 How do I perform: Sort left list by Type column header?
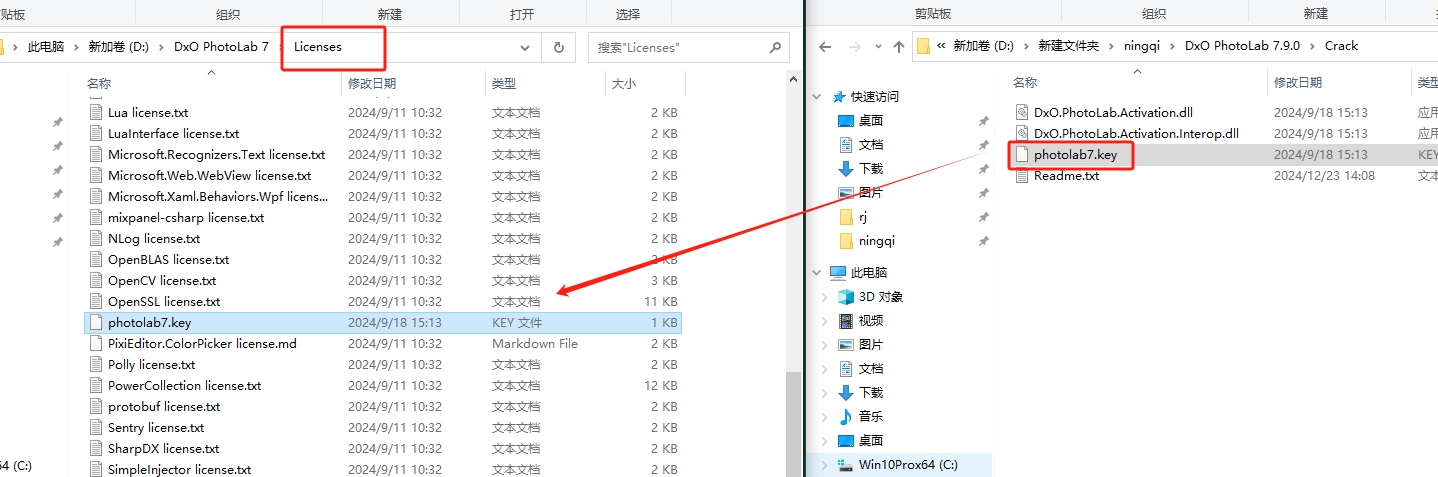coord(504,84)
